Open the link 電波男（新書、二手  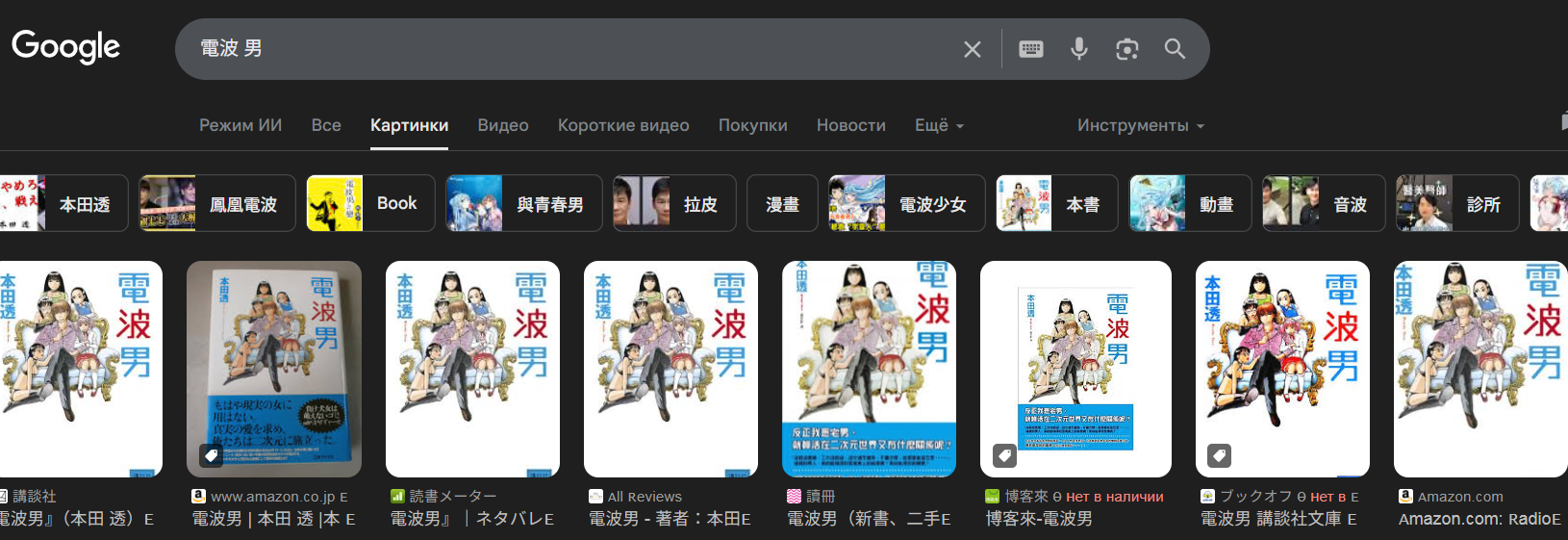click(x=869, y=519)
